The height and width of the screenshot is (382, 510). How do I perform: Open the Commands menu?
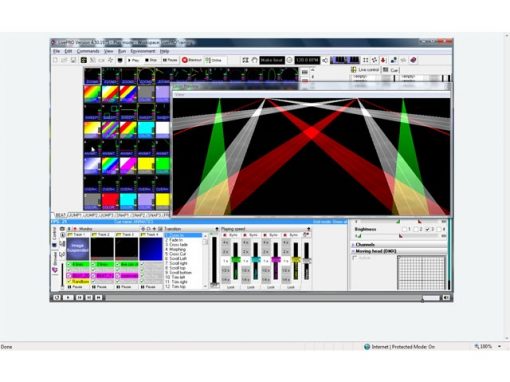coord(88,51)
